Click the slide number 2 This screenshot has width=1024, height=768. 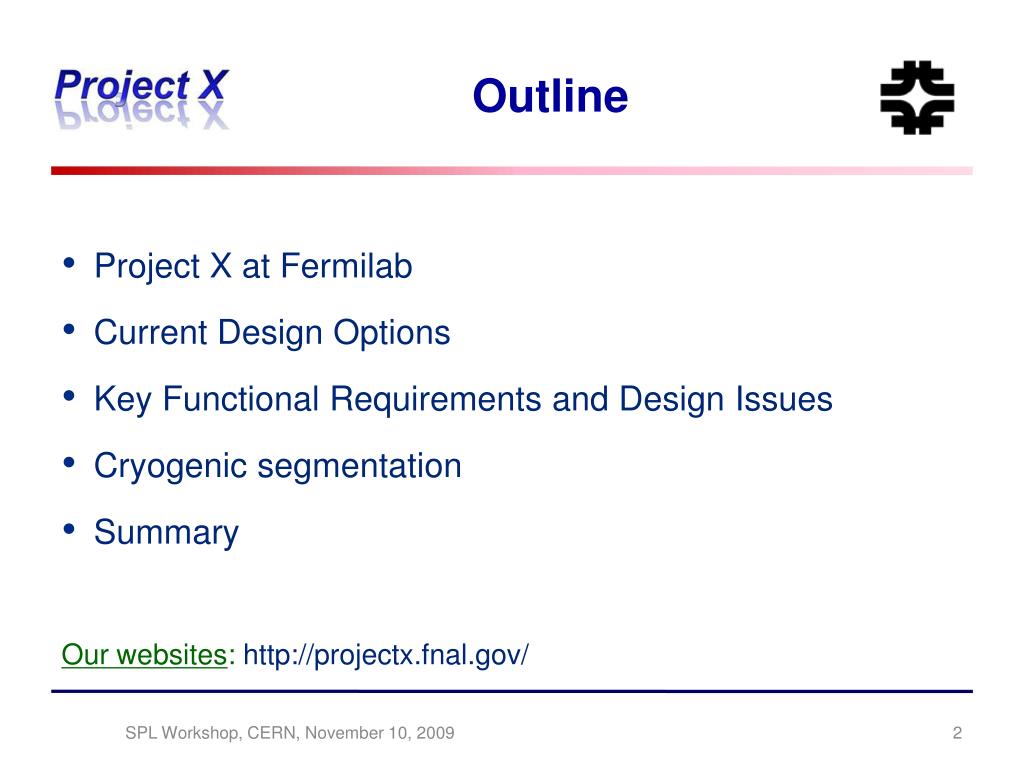pos(957,733)
